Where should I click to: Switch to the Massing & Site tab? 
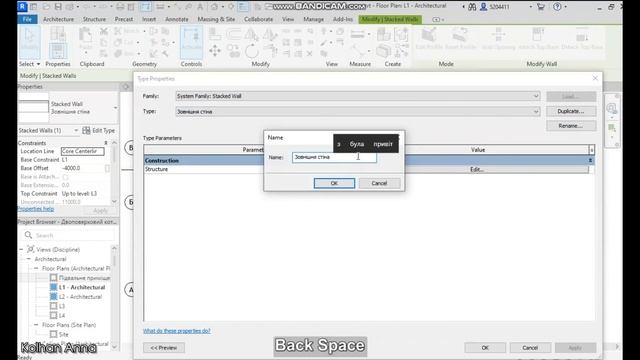[x=216, y=19]
